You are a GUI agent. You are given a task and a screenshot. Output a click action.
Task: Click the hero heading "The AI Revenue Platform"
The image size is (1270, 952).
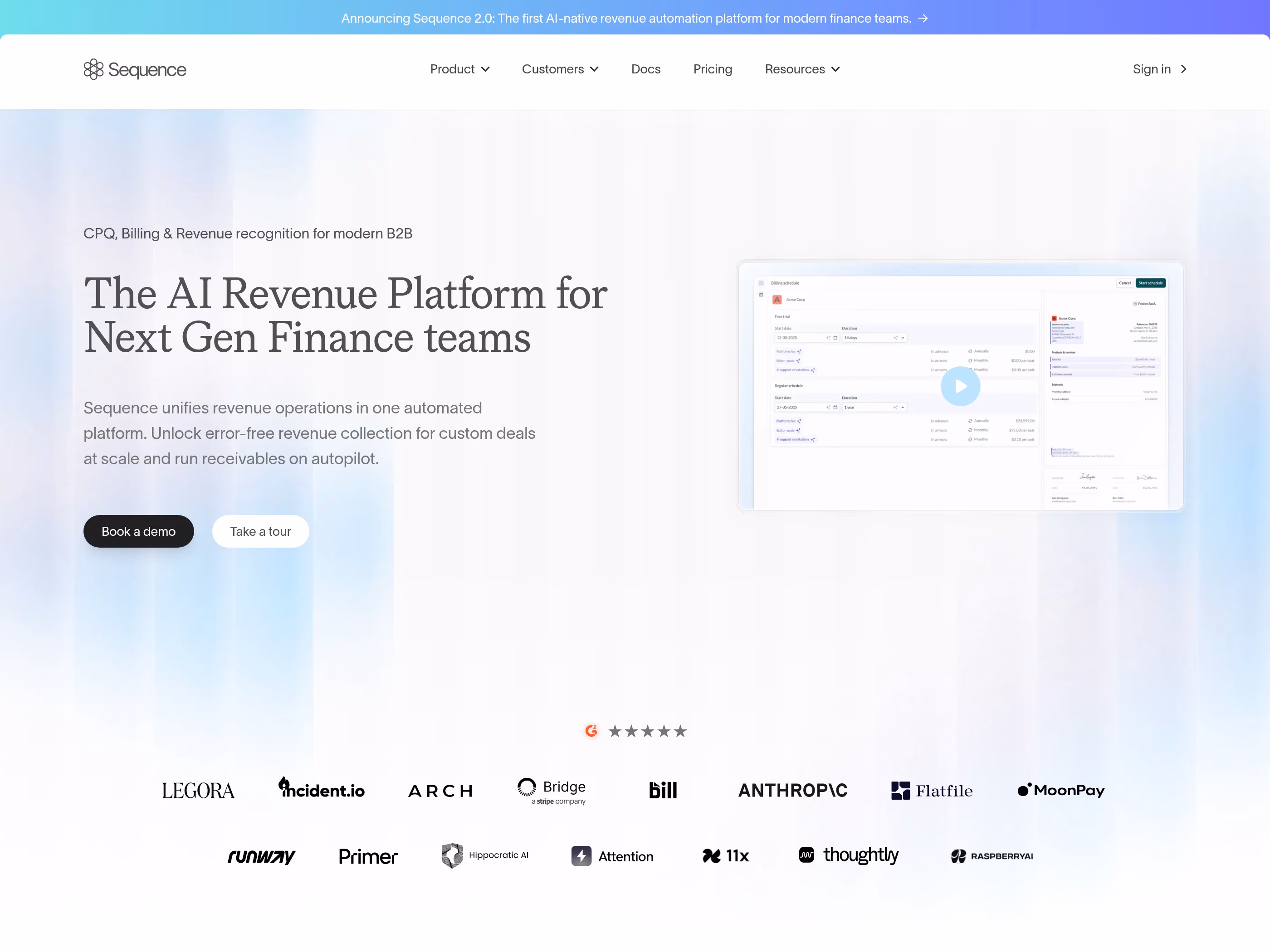(x=345, y=316)
